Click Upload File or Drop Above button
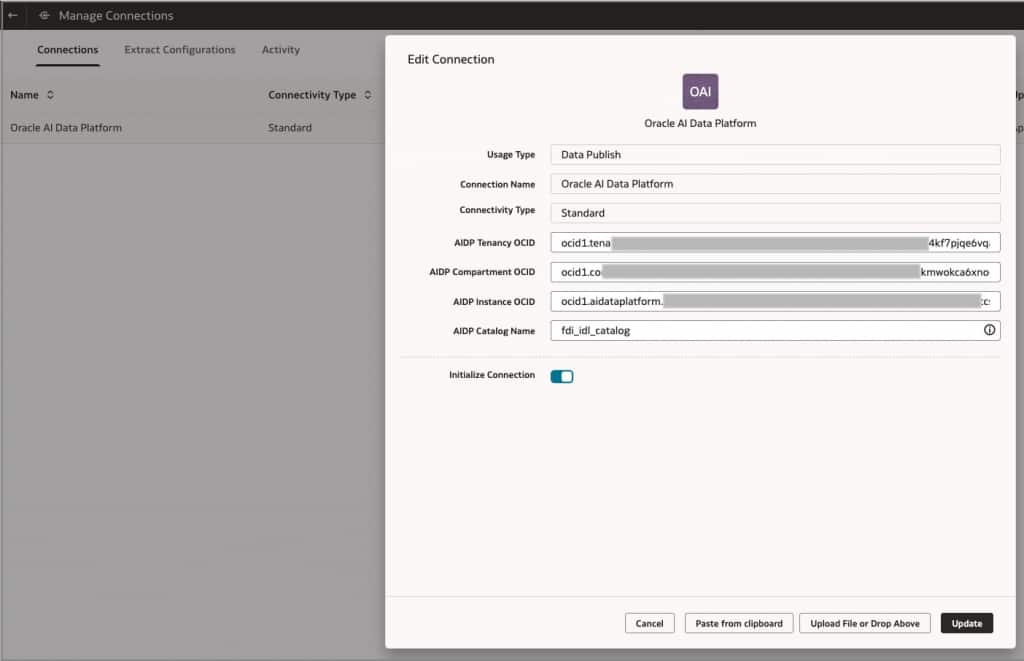Screen dimensions: 1024x661 point(865,623)
